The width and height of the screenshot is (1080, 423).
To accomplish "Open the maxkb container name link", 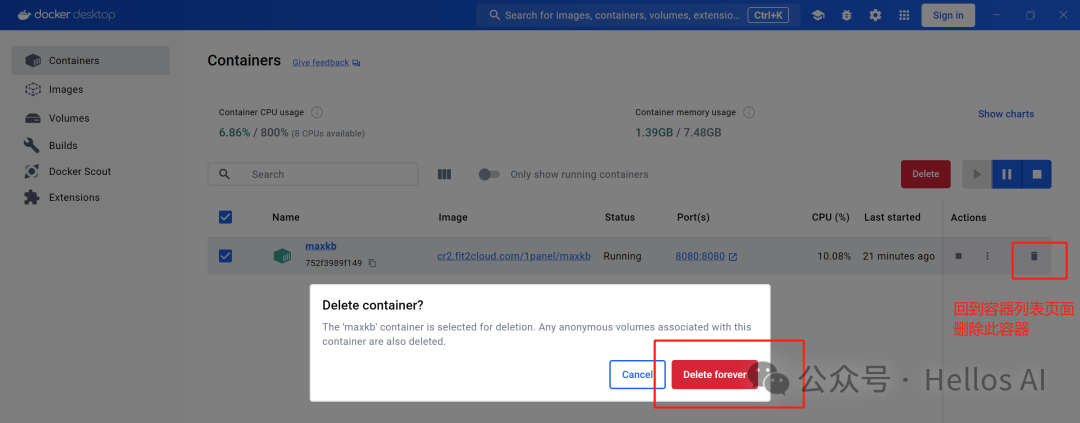I will [x=321, y=246].
